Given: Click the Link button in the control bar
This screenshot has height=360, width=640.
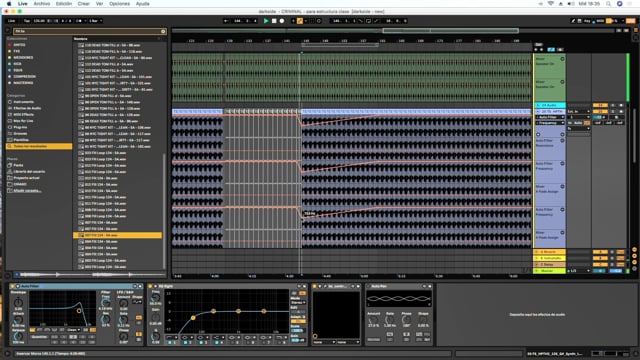Looking at the screenshot, I should click(12, 21).
